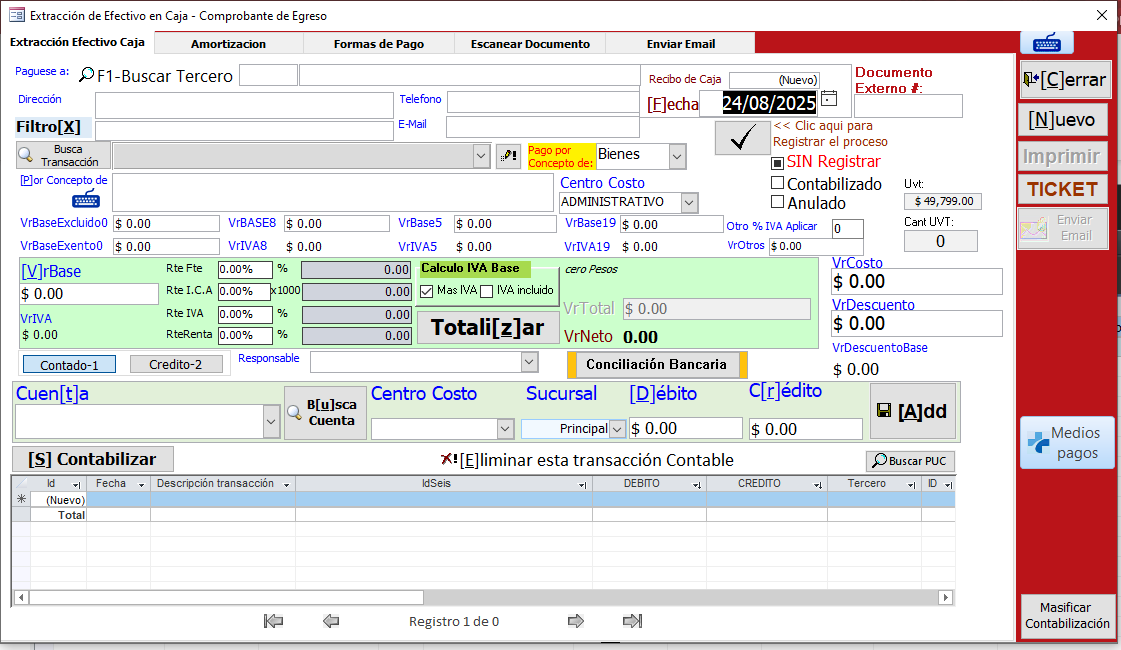Expand the Pago por Concepto Bienes dropdown
Viewport: 1121px width, 650px height.
677,156
